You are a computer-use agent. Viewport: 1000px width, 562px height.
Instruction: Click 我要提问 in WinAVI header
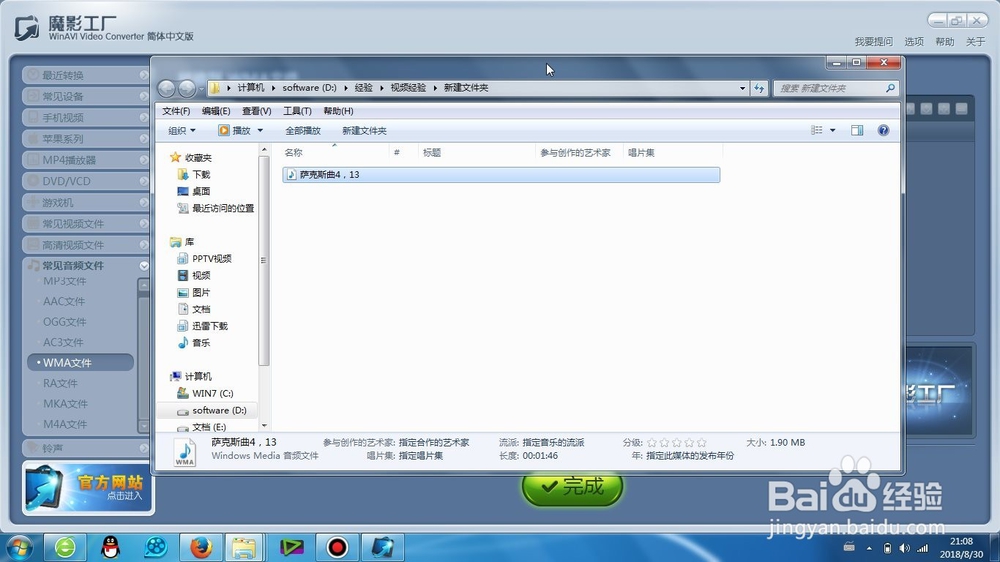coord(874,41)
